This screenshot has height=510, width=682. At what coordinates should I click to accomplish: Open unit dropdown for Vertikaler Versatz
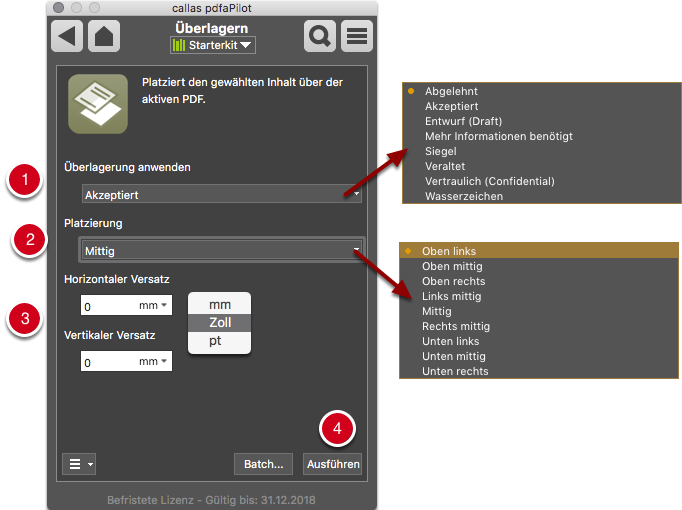154,361
